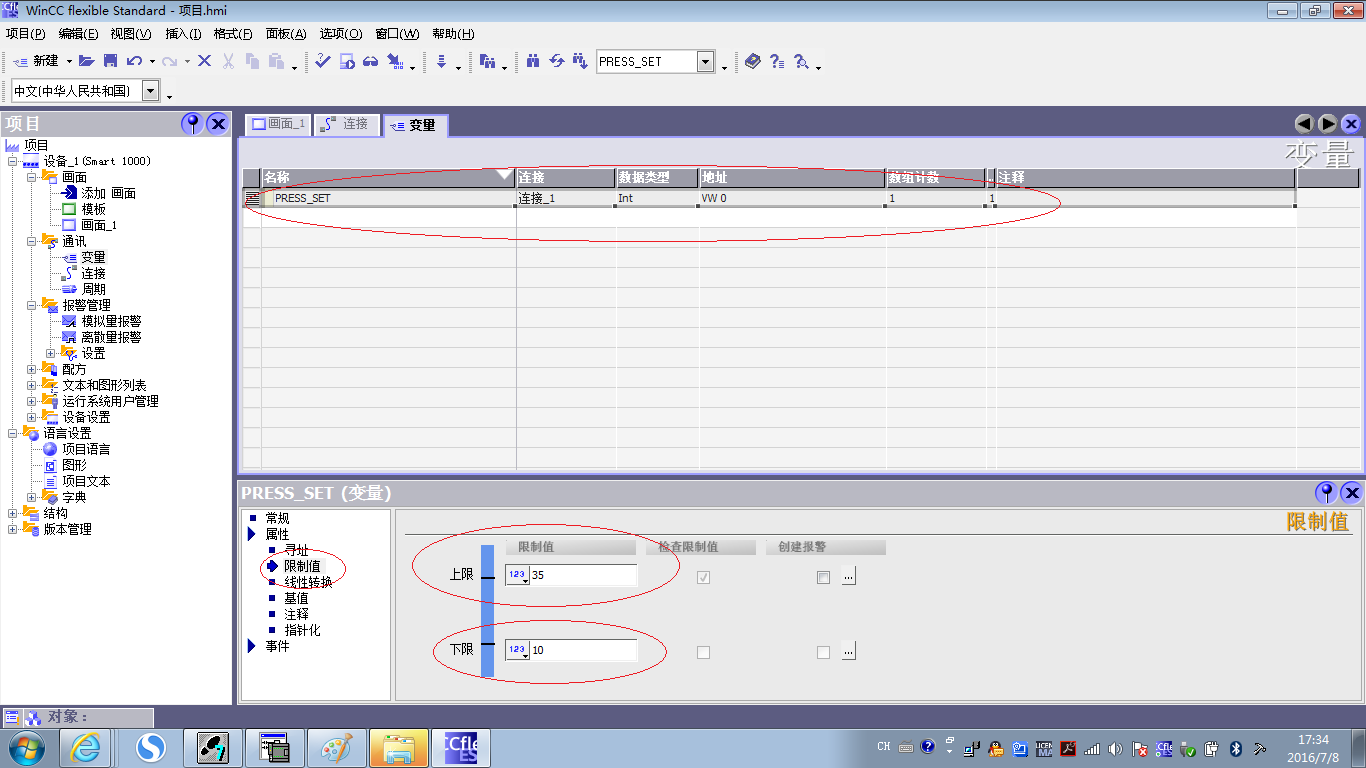Click the VW 0 address cell
The height and width of the screenshot is (768, 1366).
(x=792, y=198)
